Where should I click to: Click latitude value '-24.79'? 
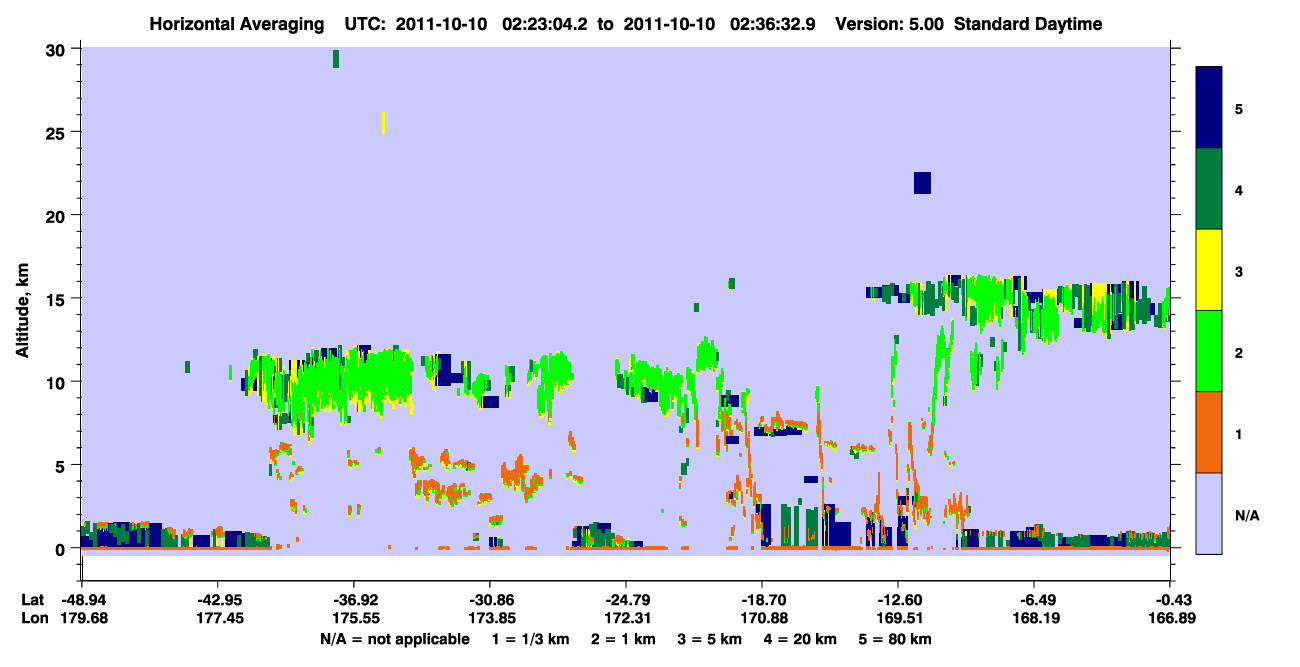(x=626, y=600)
